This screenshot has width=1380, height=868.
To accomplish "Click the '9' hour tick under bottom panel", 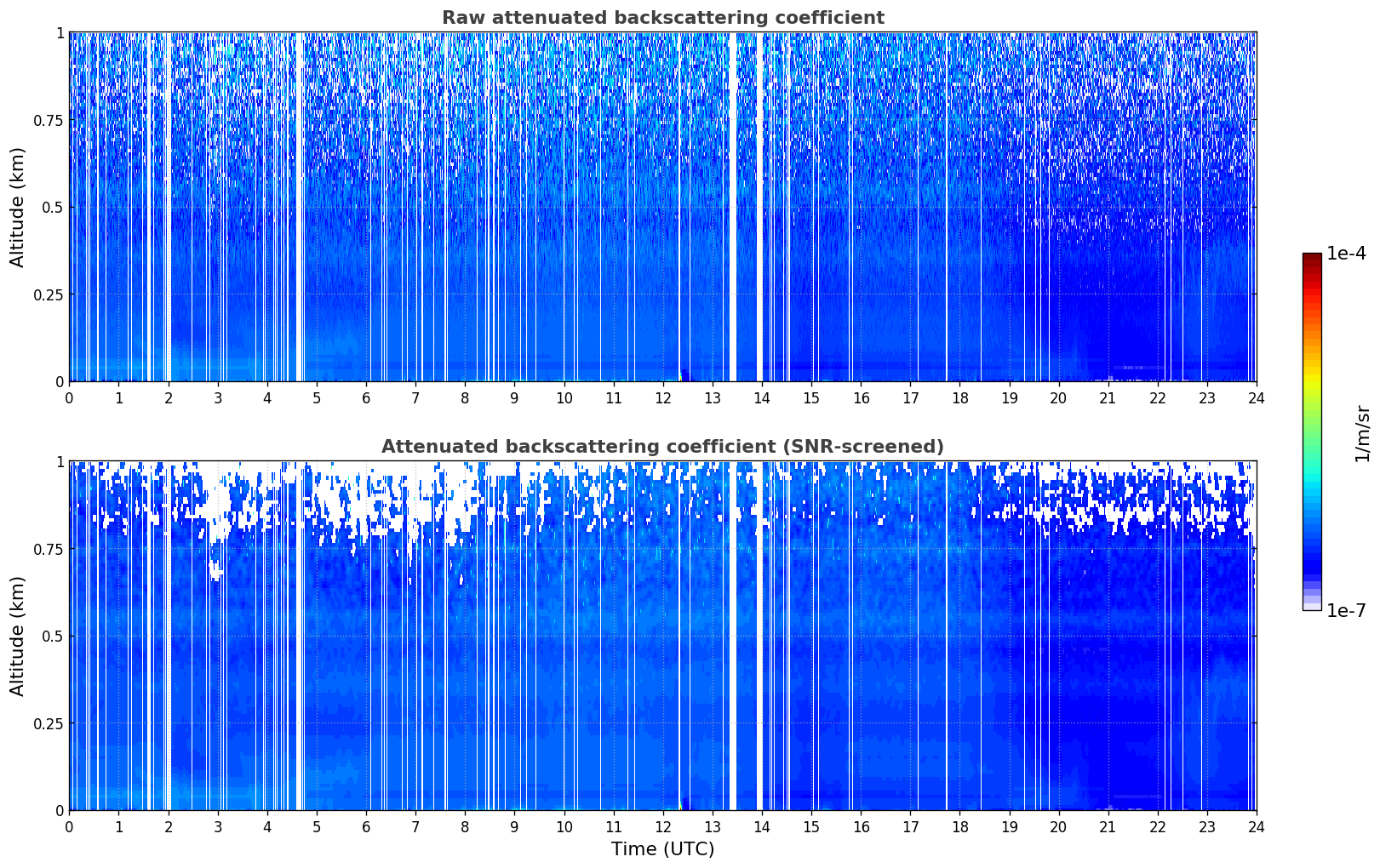I will pyautogui.click(x=514, y=826).
